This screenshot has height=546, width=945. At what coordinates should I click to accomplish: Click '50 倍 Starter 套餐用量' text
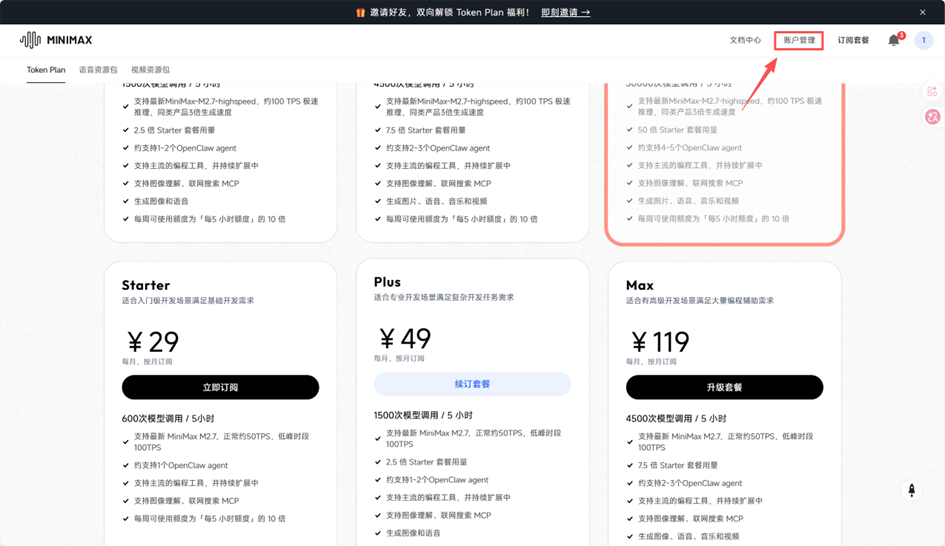677,130
